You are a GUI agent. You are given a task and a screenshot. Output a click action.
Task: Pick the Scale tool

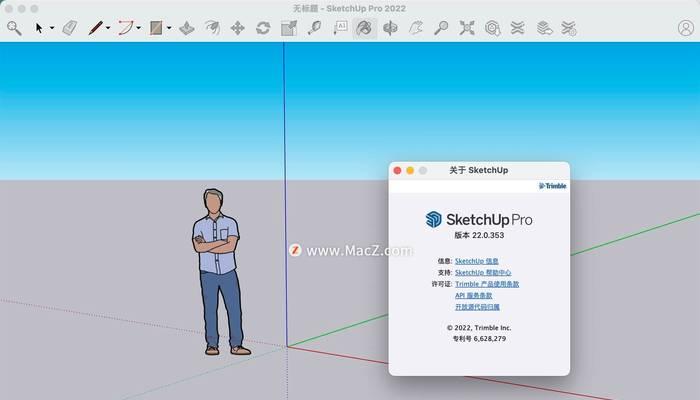tap(289, 28)
